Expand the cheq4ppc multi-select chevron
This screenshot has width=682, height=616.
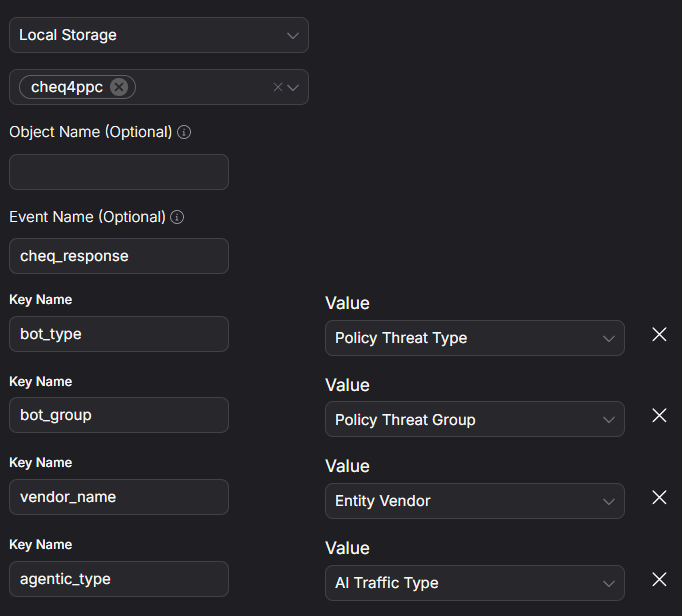[x=293, y=87]
